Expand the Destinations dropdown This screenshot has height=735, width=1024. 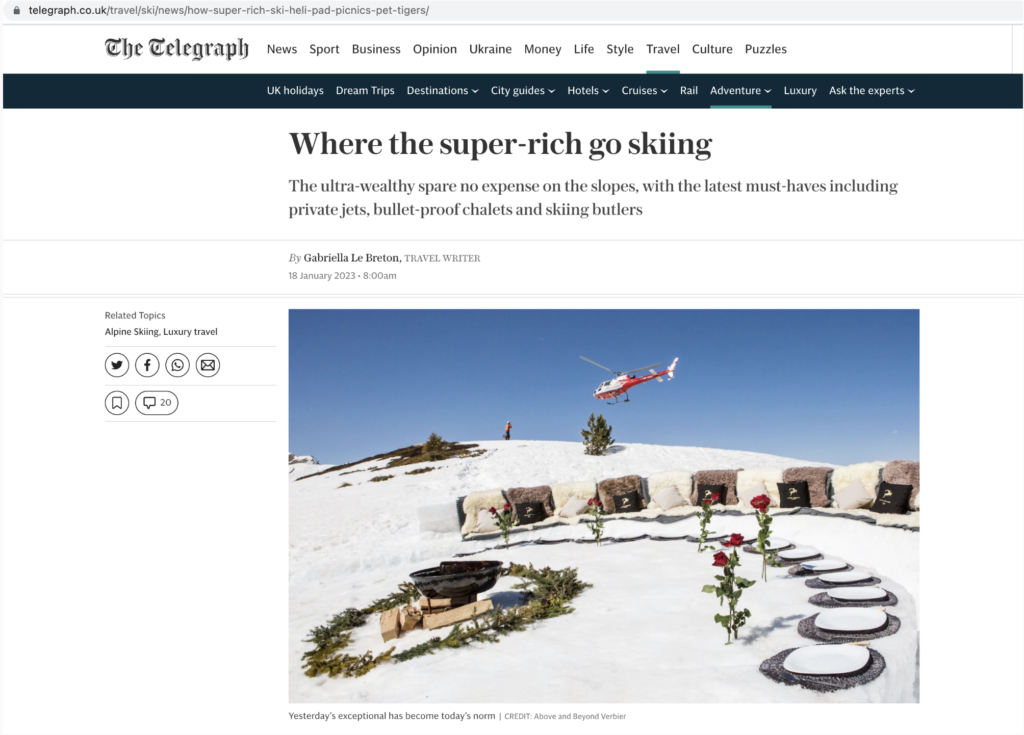[x=442, y=91]
